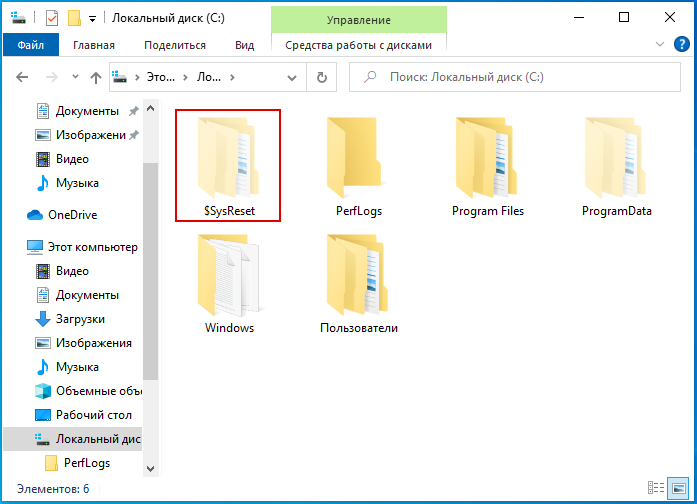Switch to the Поделиться ribbon tab
Screen dimensions: 697x504
(175, 45)
